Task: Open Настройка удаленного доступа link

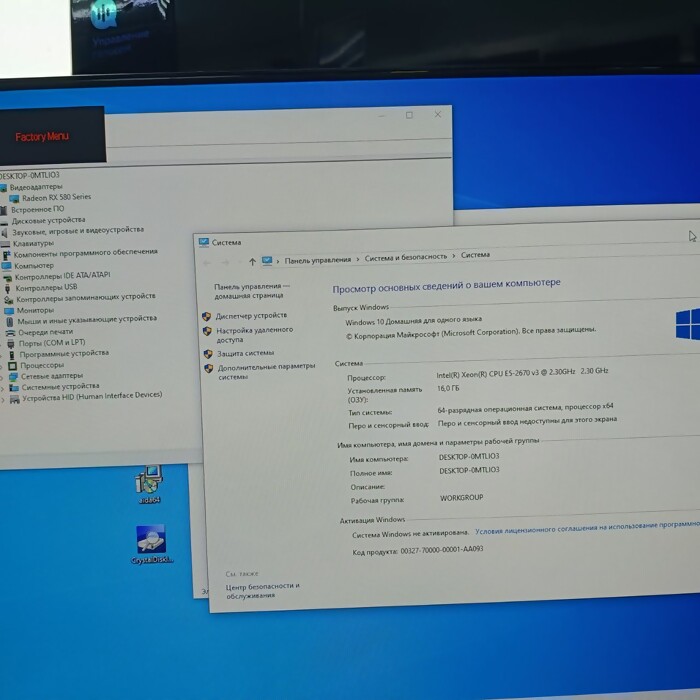Action: [255, 335]
